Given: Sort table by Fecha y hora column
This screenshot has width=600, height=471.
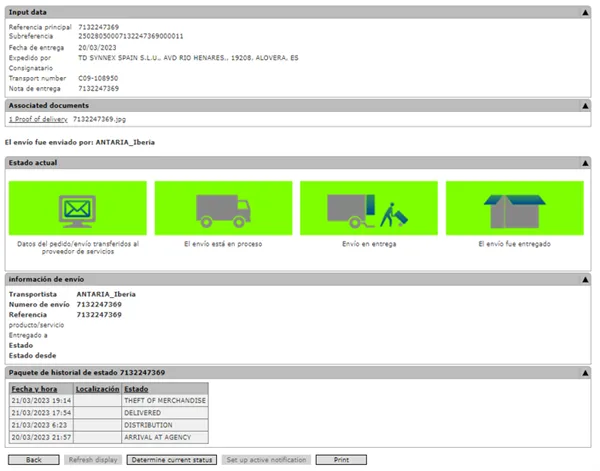Looking at the screenshot, I should tap(34, 388).
